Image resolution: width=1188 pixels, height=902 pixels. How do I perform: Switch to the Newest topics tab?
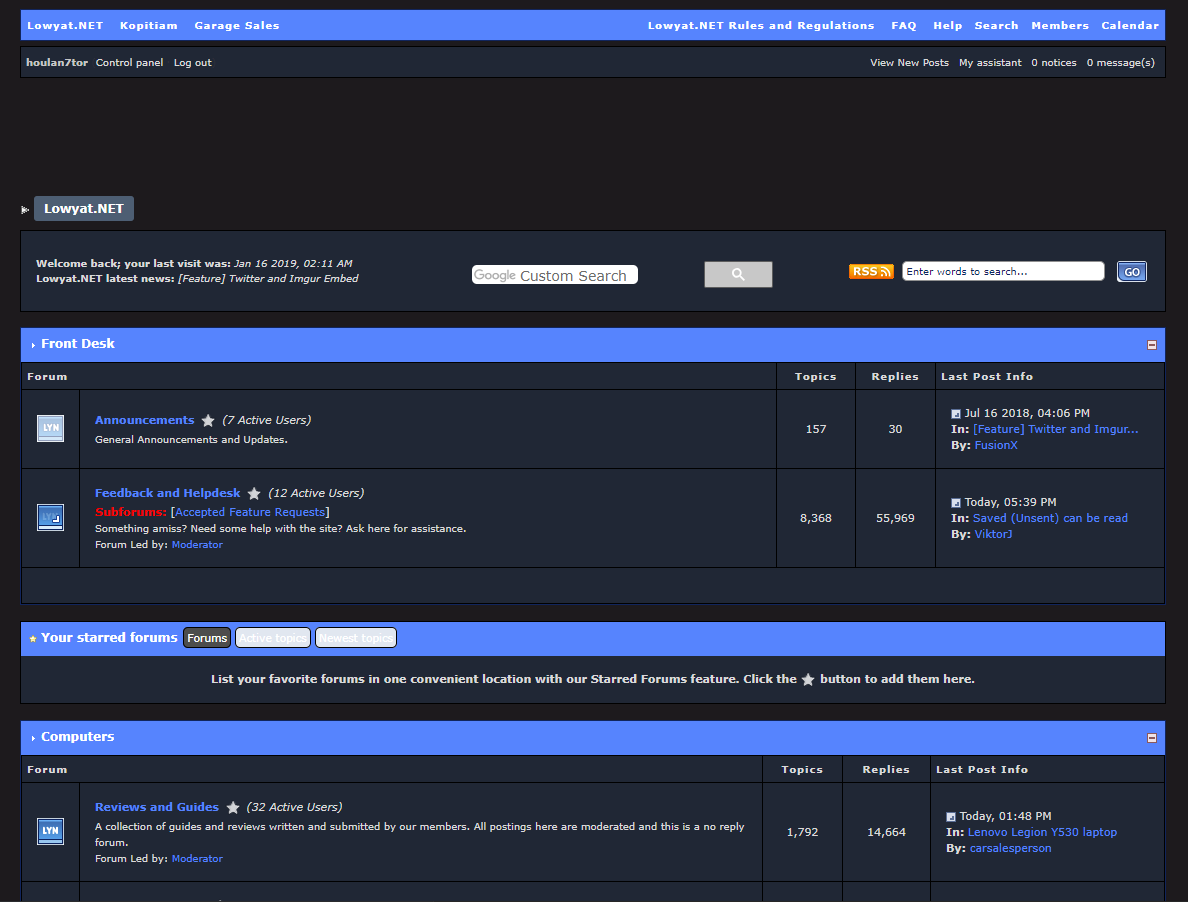point(355,638)
